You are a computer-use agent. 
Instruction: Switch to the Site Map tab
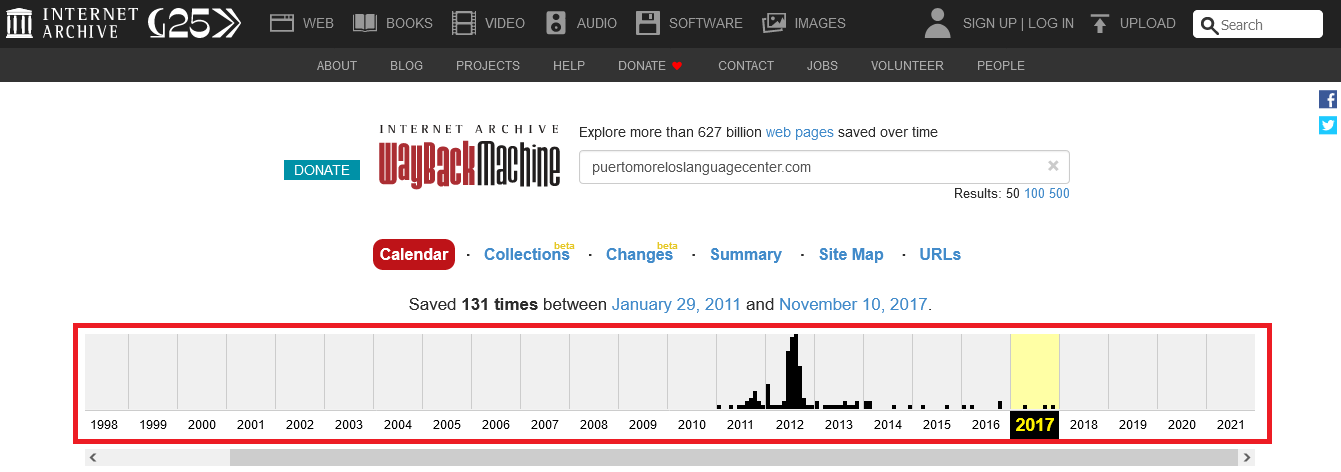(851, 254)
